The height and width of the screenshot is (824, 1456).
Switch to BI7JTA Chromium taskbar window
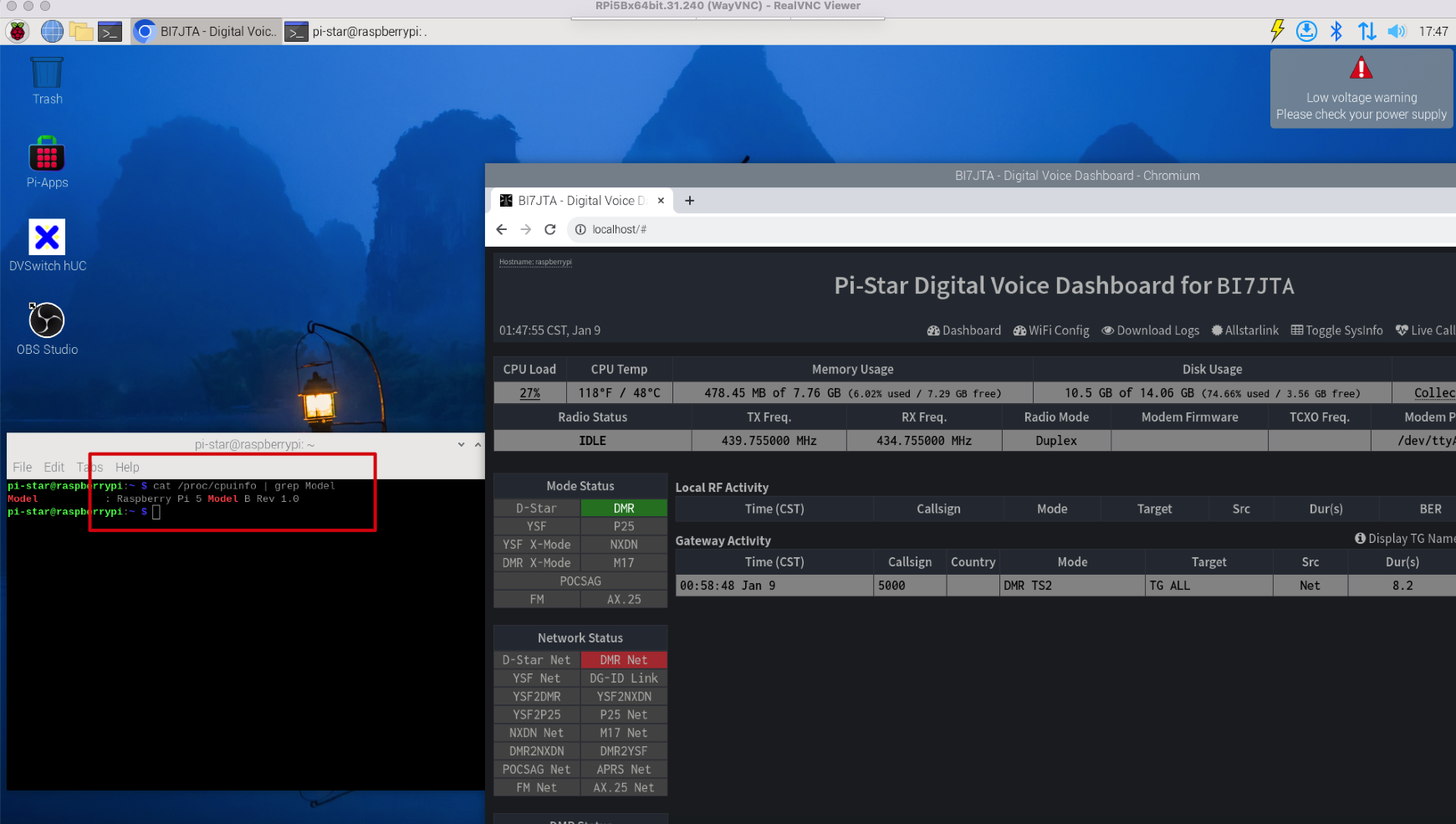(x=207, y=32)
